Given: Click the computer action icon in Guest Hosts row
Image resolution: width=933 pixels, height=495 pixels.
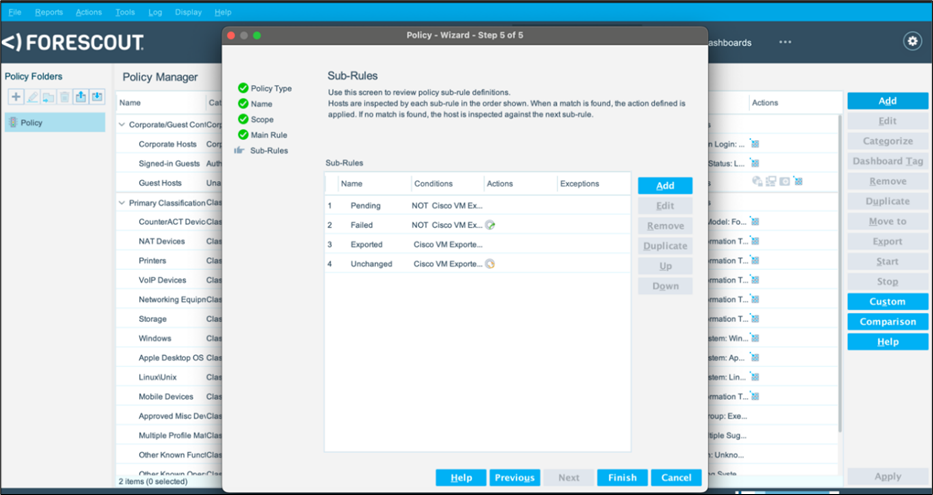Looking at the screenshot, I should 771,181.
